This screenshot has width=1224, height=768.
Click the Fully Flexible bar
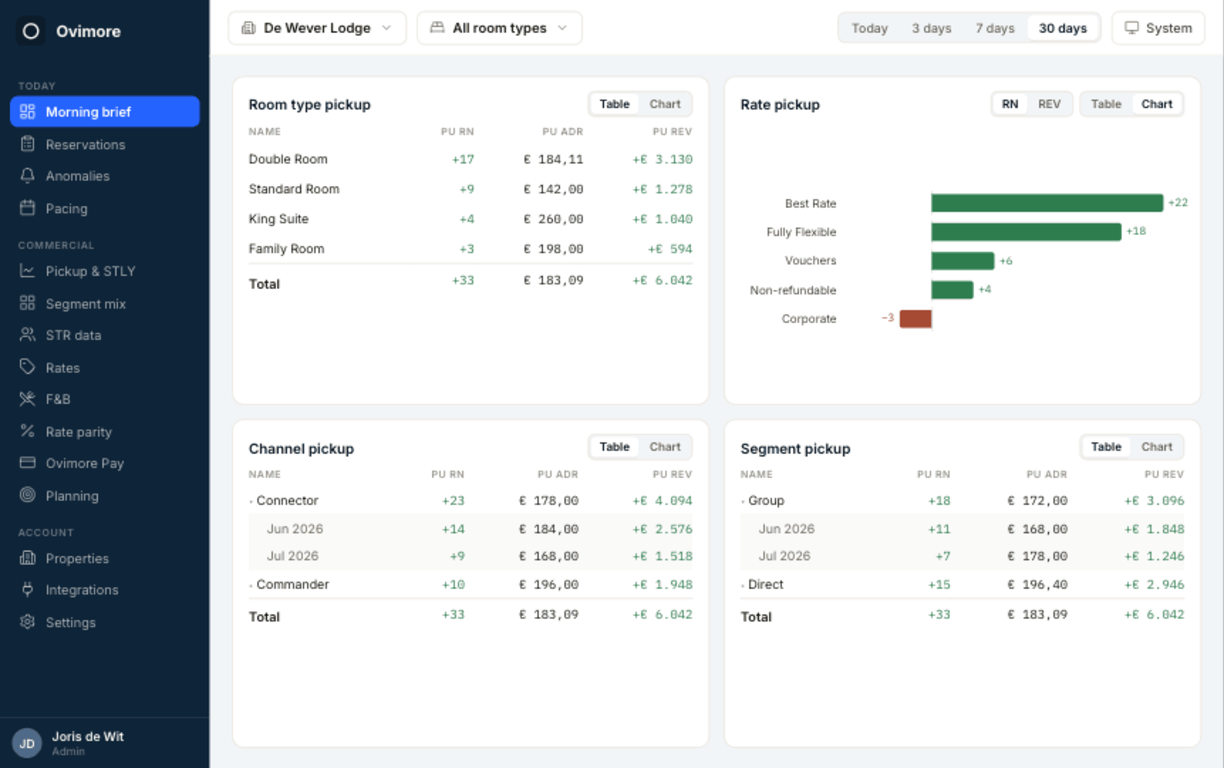coord(1026,232)
